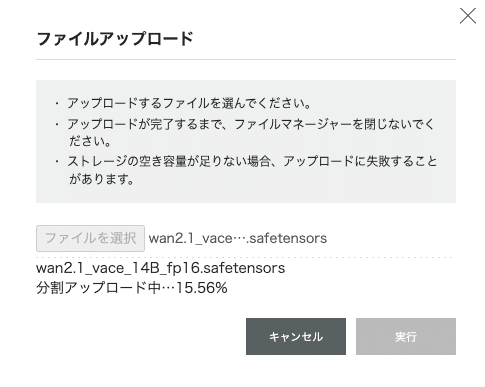Click the dotted separator below the file chooser
Screen dimensions: 485x387
(x=246, y=257)
